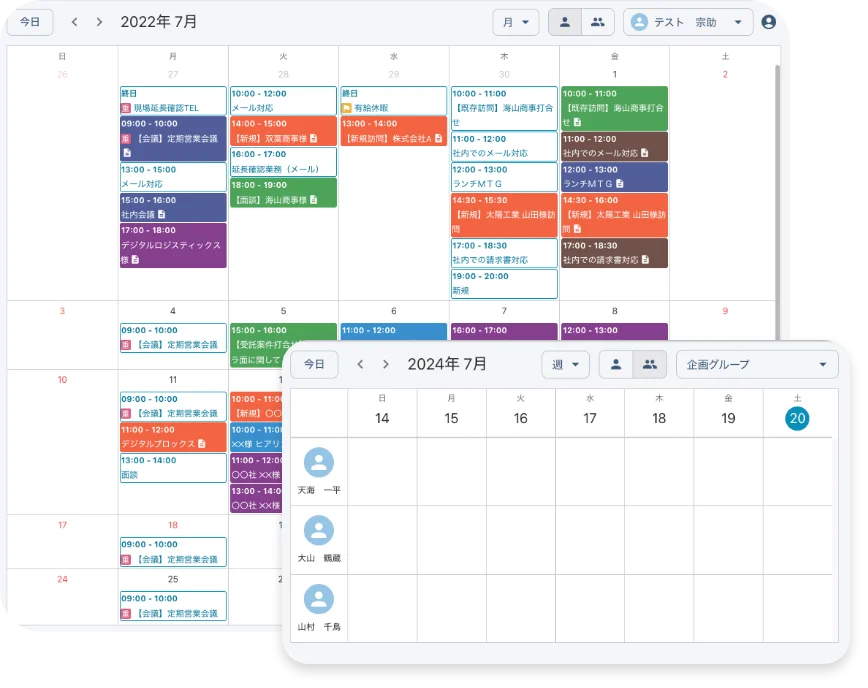
Task: Open the 企画グループ dropdown
Action: pos(757,364)
